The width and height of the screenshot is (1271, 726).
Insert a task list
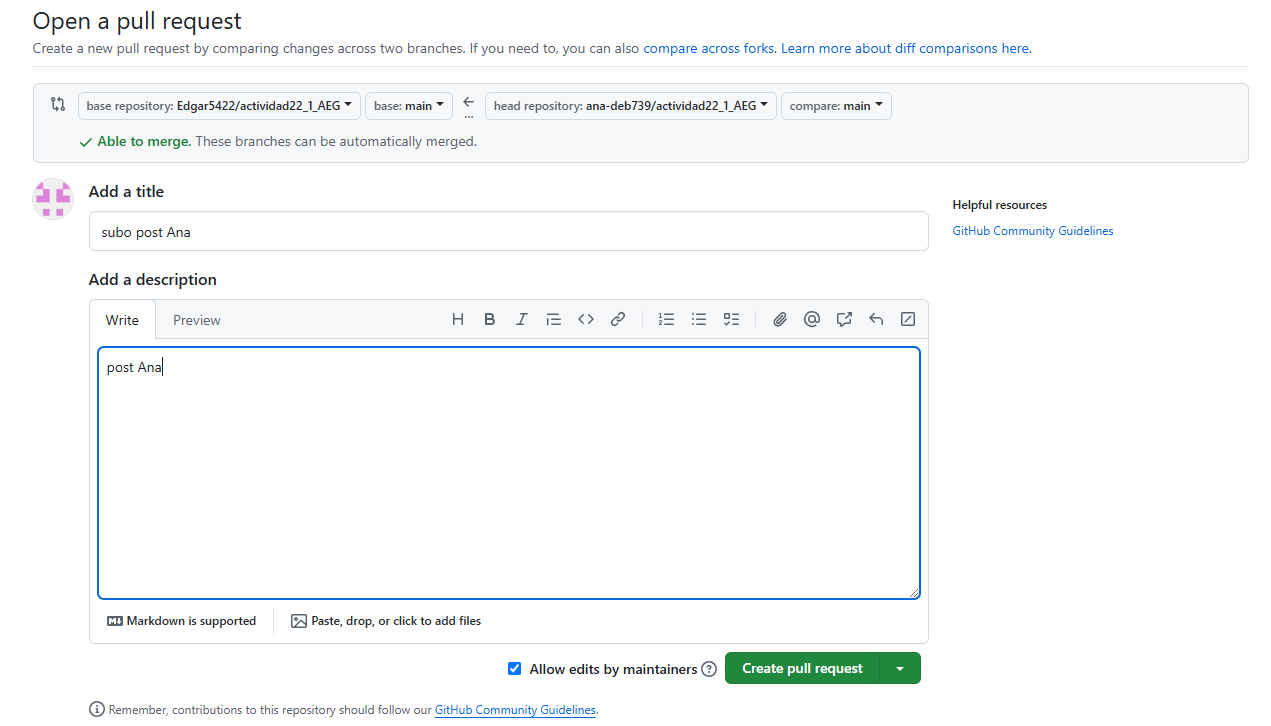731,319
